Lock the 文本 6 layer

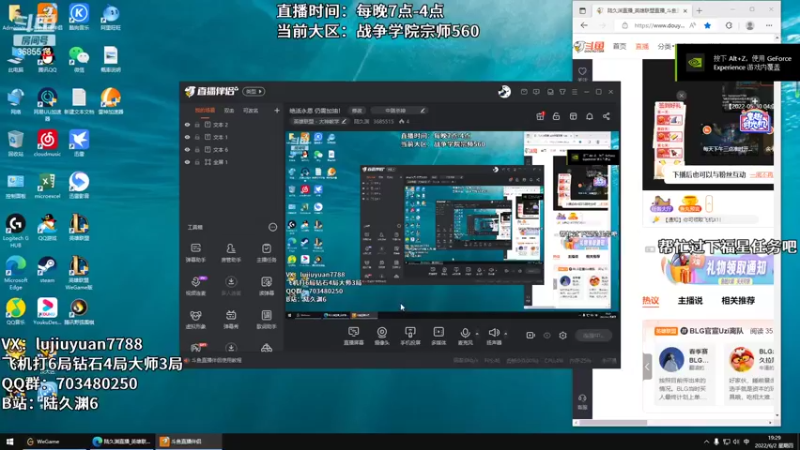click(x=197, y=149)
